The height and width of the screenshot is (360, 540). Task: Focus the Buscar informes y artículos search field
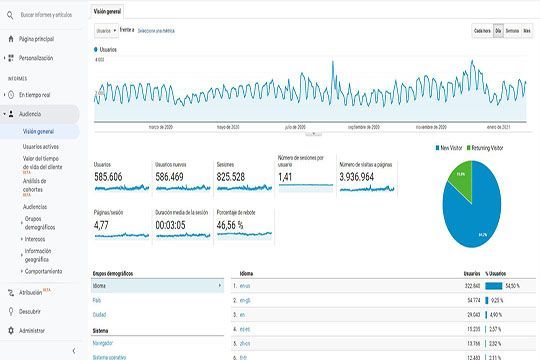click(x=46, y=15)
